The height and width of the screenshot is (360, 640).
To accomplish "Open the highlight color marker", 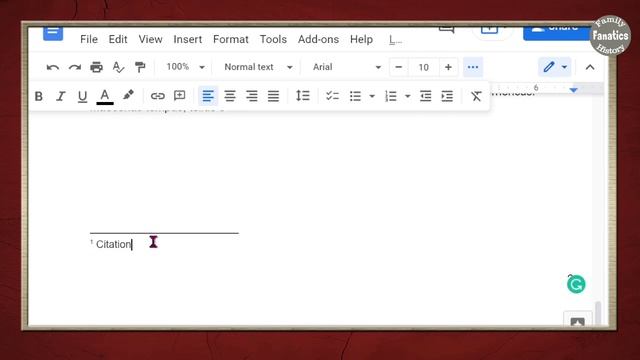I will 128,96.
